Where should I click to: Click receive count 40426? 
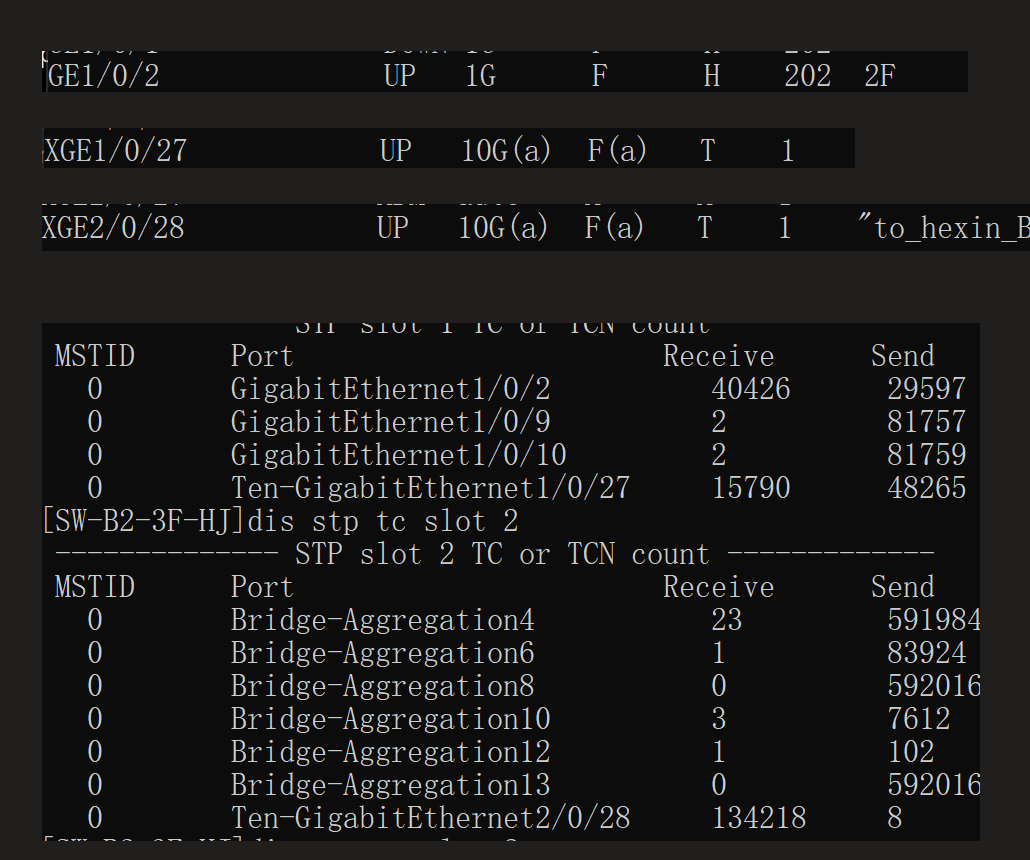(750, 389)
